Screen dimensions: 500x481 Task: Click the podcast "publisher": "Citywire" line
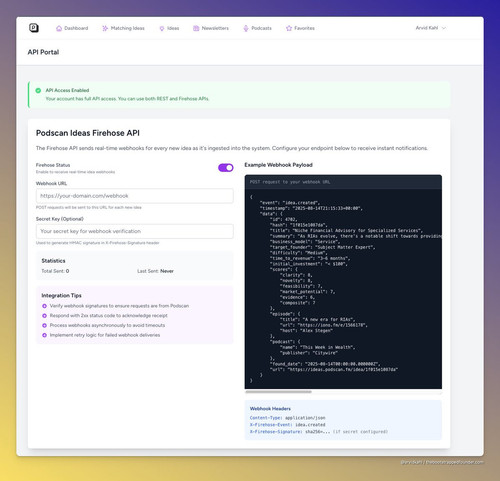coord(309,353)
